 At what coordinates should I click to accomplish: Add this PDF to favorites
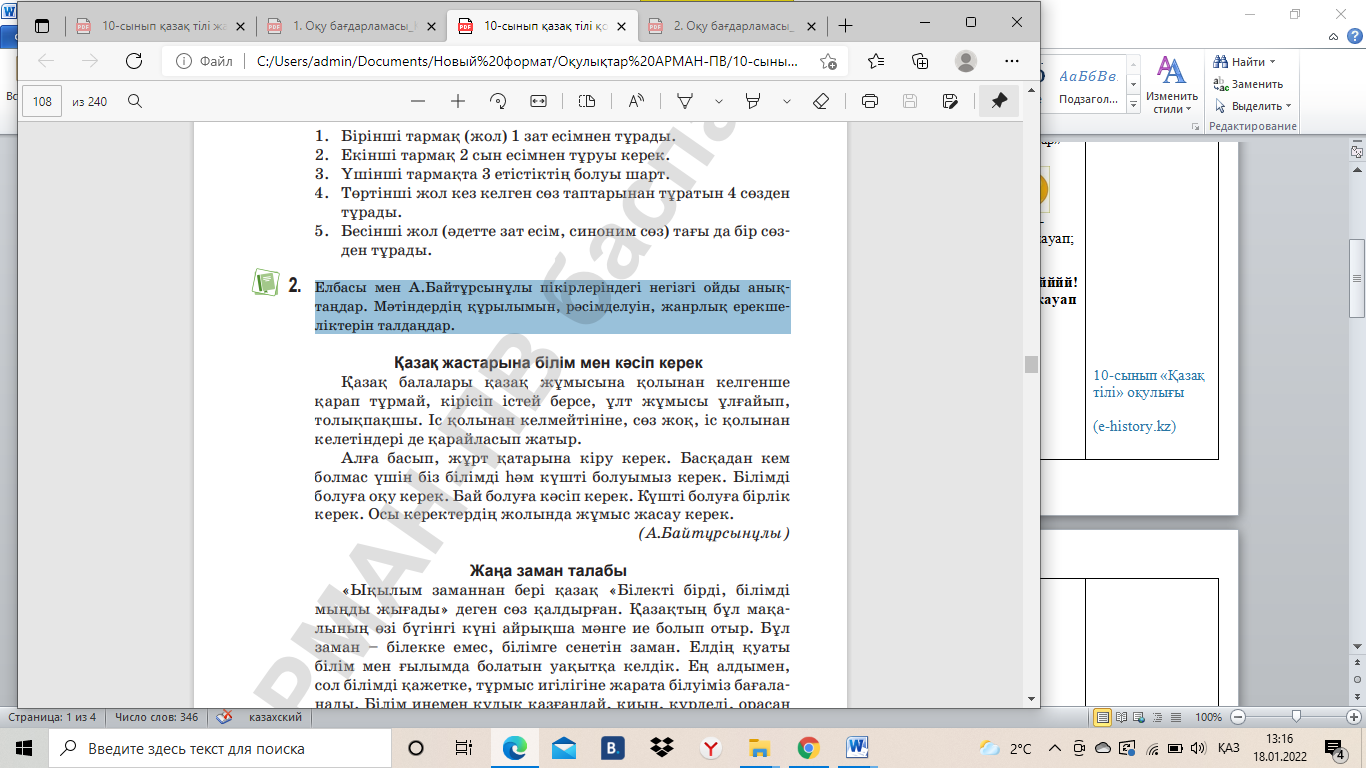coord(828,61)
